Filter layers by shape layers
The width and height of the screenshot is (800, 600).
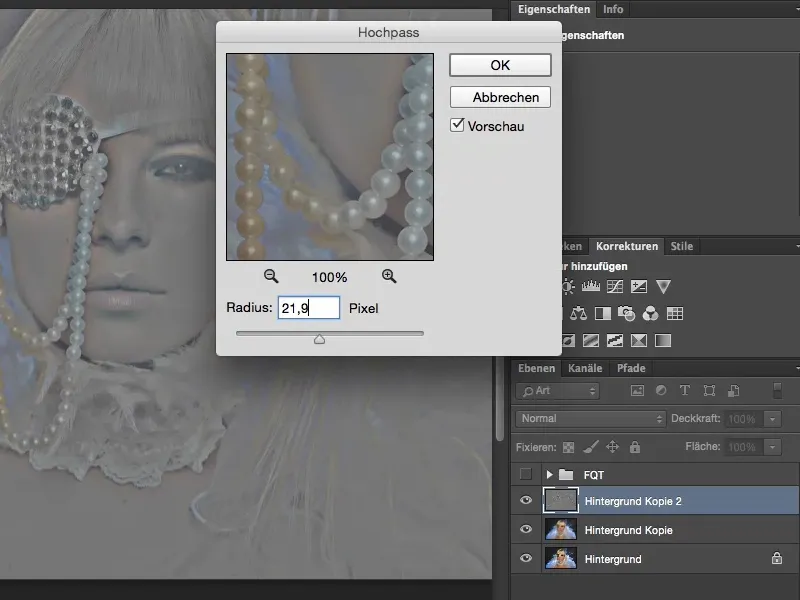pyautogui.click(x=709, y=391)
